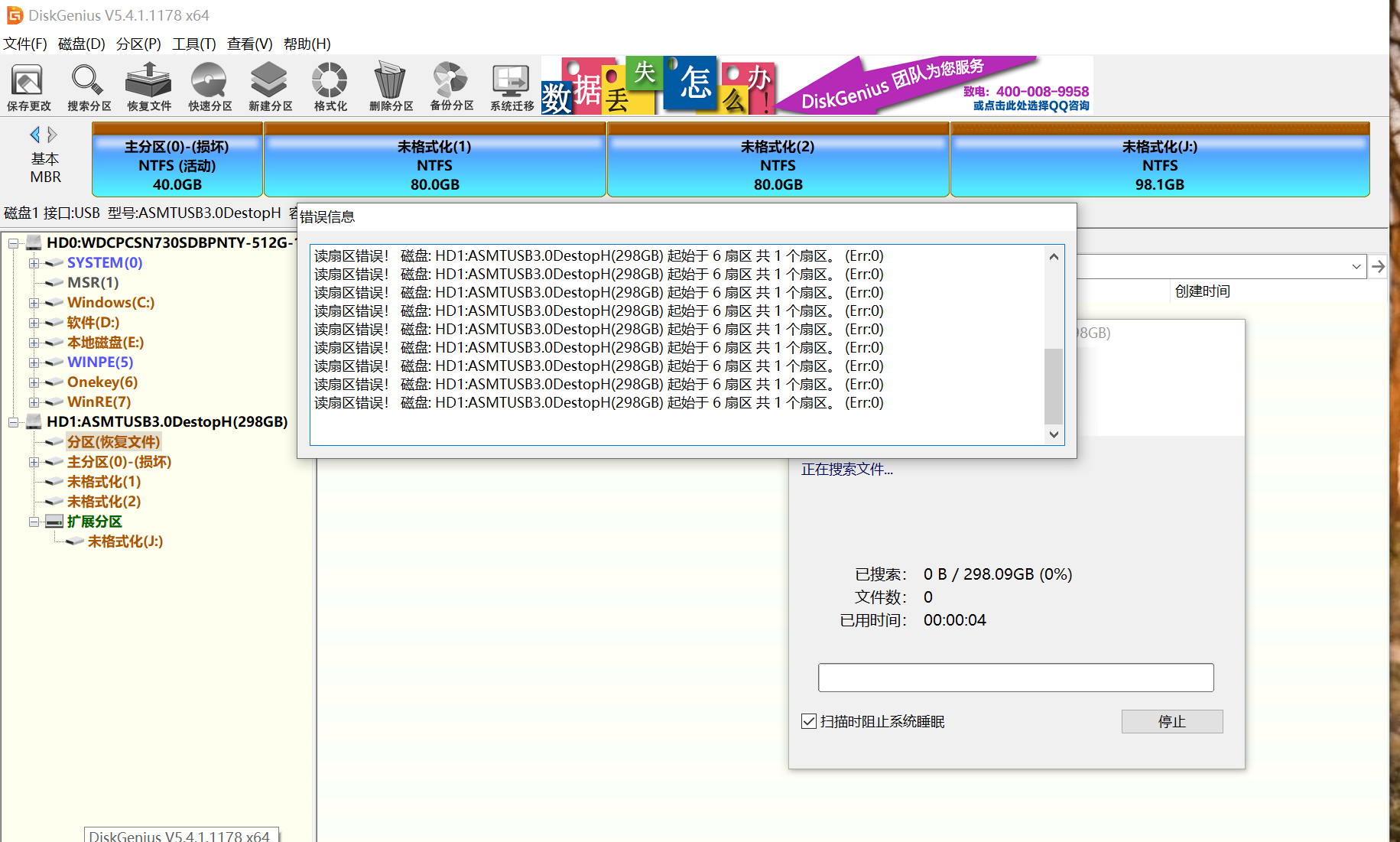The height and width of the screenshot is (842, 1400).
Task: Click the 停止 (Stop) button
Action: click(1171, 721)
